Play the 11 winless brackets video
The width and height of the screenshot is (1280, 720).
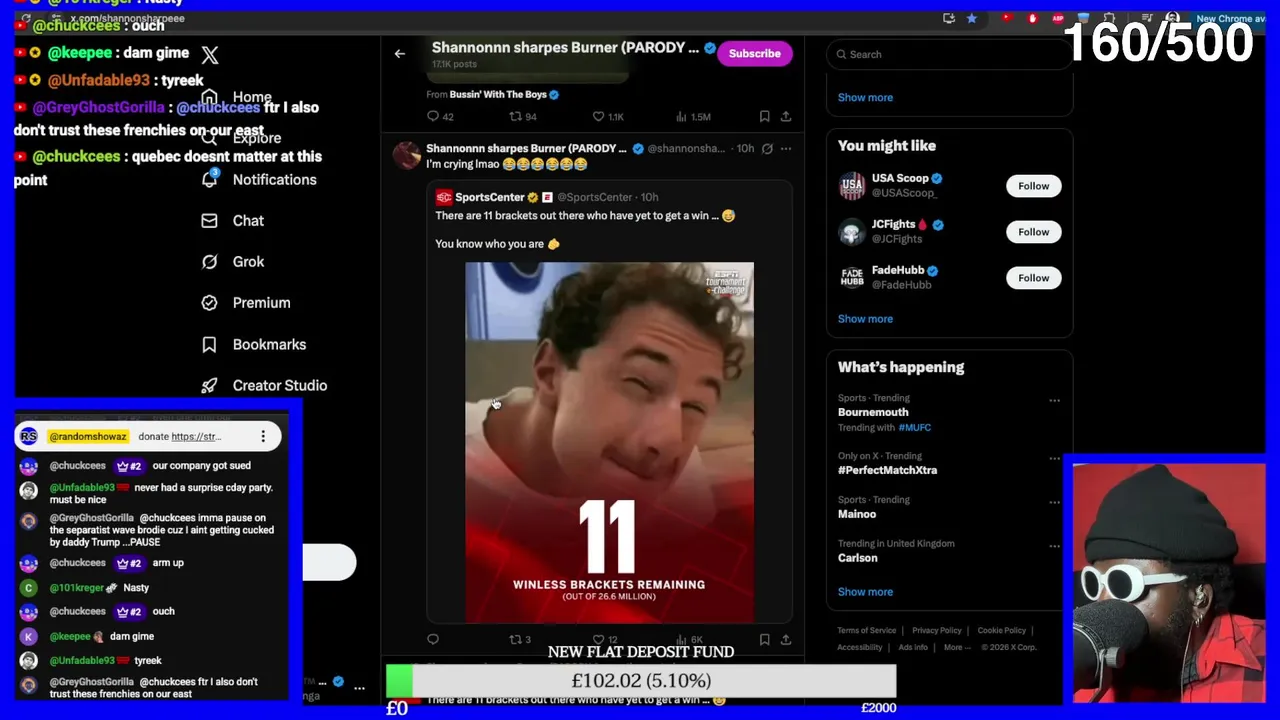[609, 442]
